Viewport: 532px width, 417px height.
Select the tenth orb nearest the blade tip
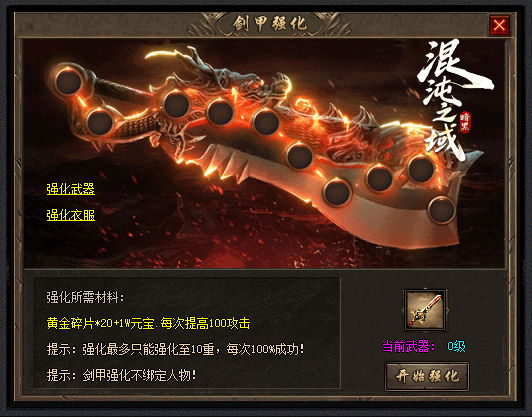(x=442, y=210)
